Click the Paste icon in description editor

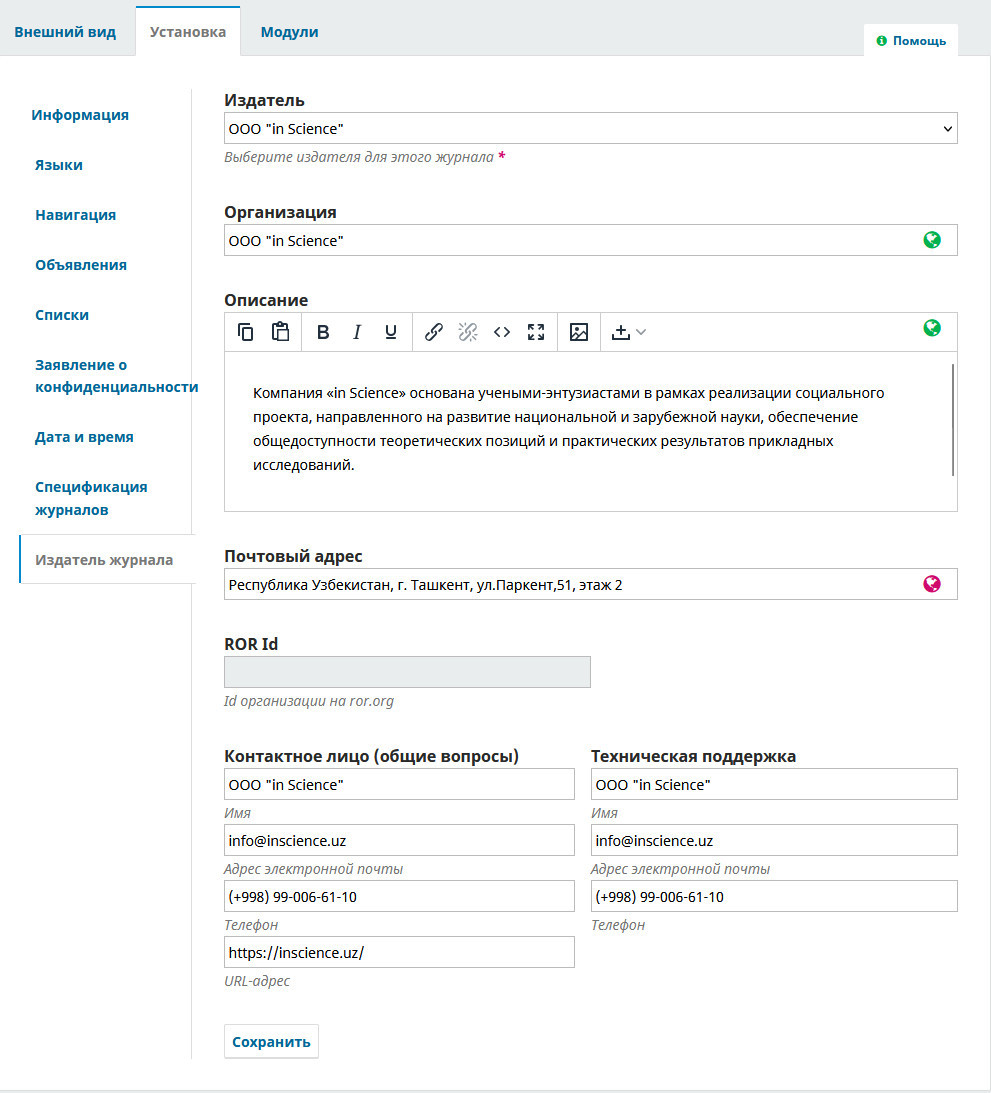[280, 332]
